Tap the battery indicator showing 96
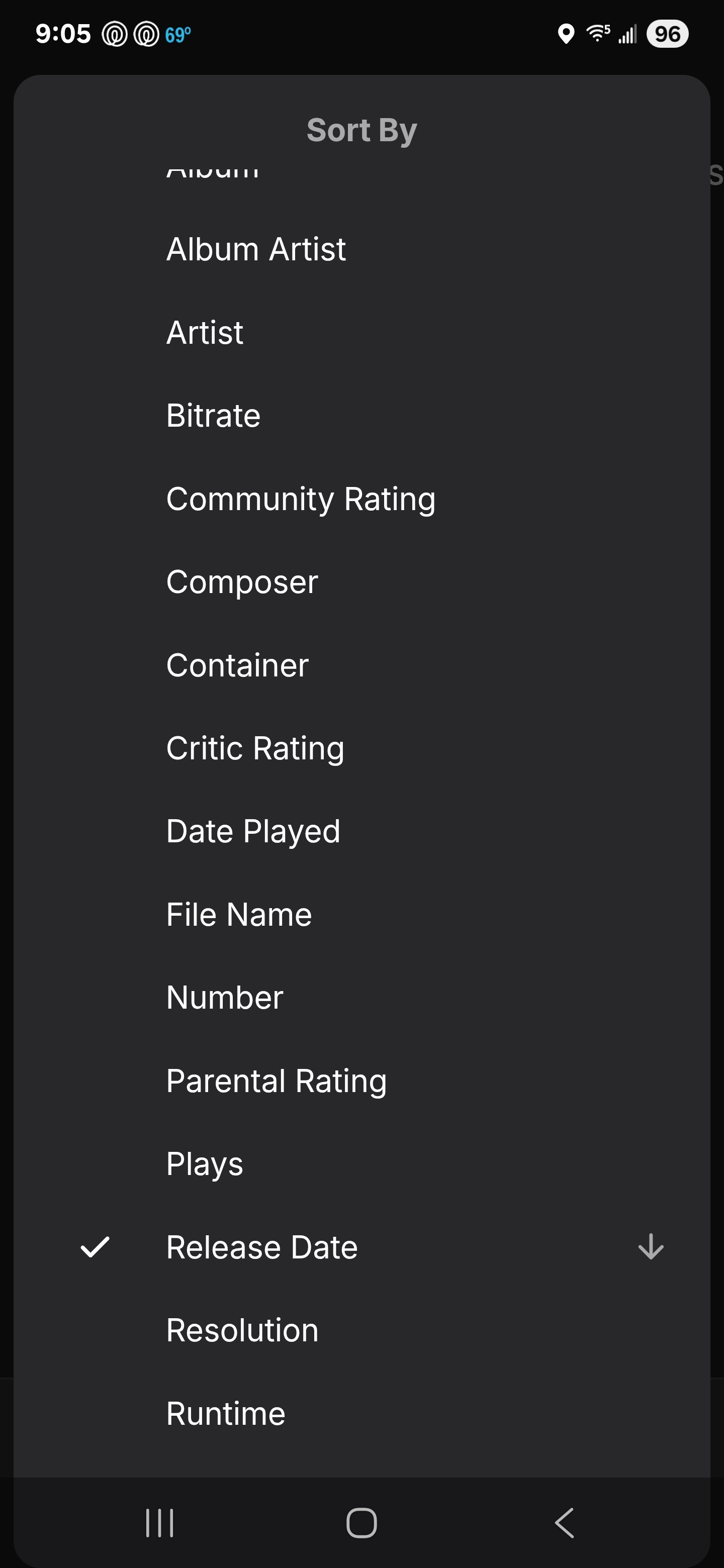Viewport: 724px width, 1568px height. 667,34
